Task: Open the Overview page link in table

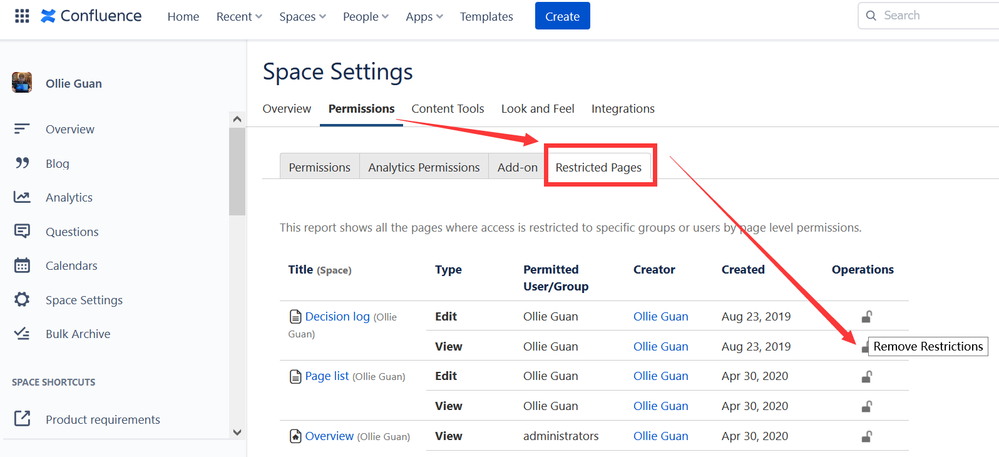Action: (329, 436)
